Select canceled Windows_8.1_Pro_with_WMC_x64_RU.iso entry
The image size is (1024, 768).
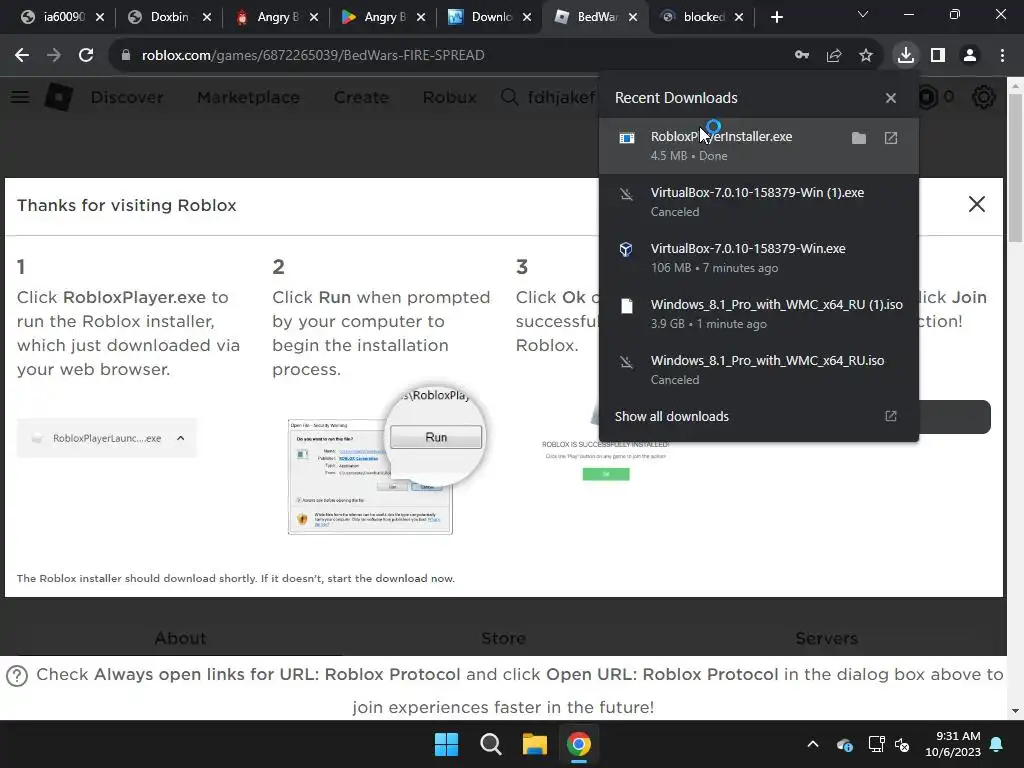point(758,370)
